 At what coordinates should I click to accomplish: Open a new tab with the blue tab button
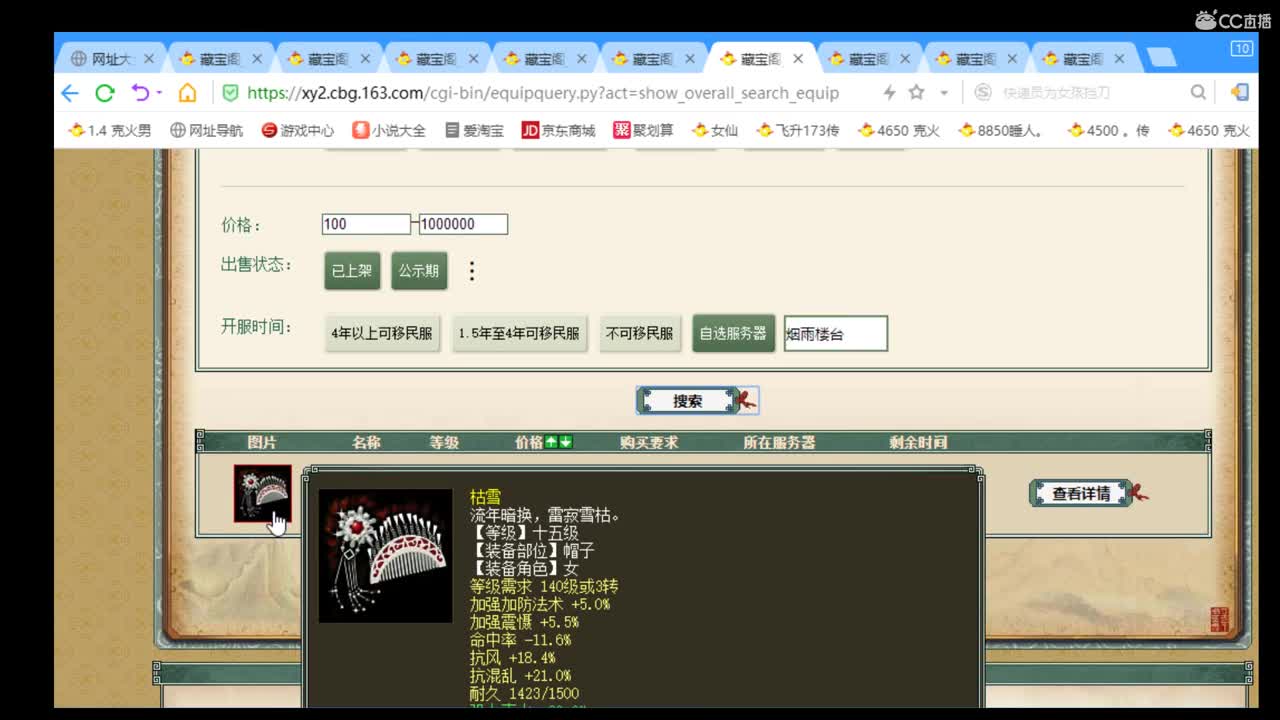tap(1161, 58)
